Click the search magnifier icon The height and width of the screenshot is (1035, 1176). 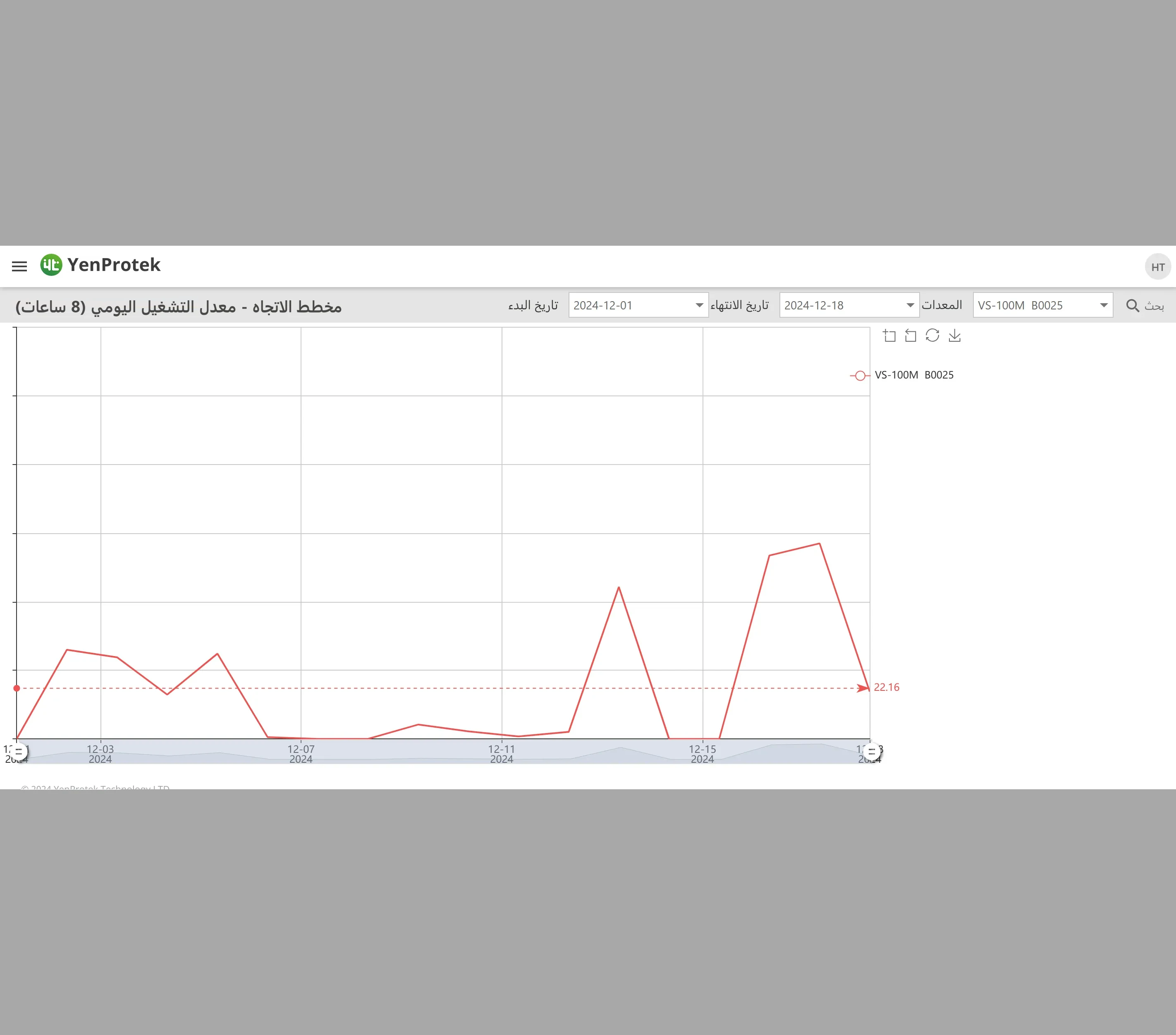[1132, 306]
